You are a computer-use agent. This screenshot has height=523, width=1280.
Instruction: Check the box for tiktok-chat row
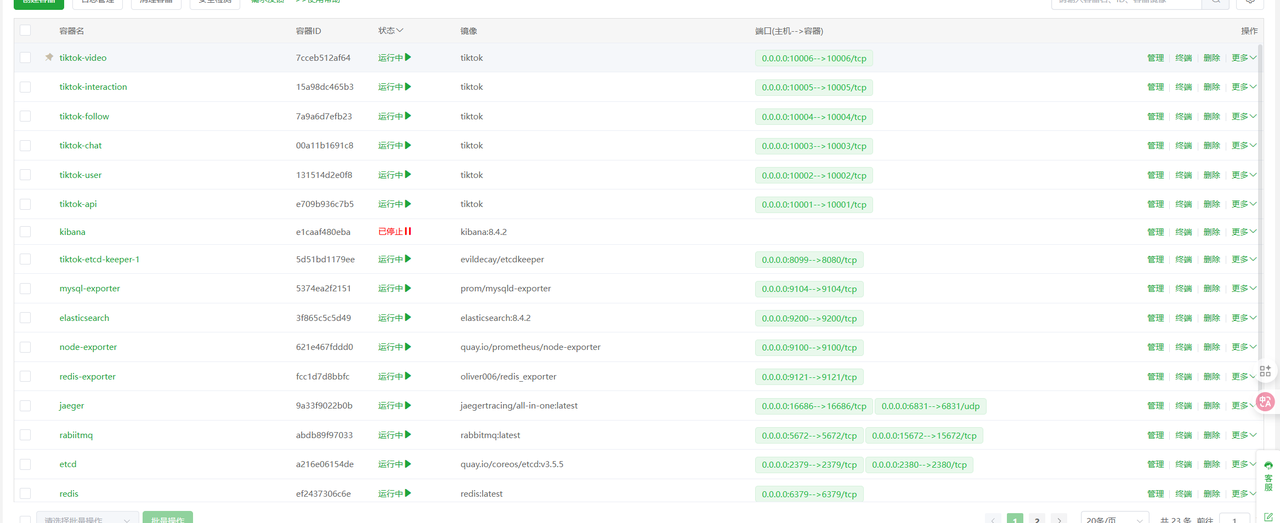pos(26,145)
